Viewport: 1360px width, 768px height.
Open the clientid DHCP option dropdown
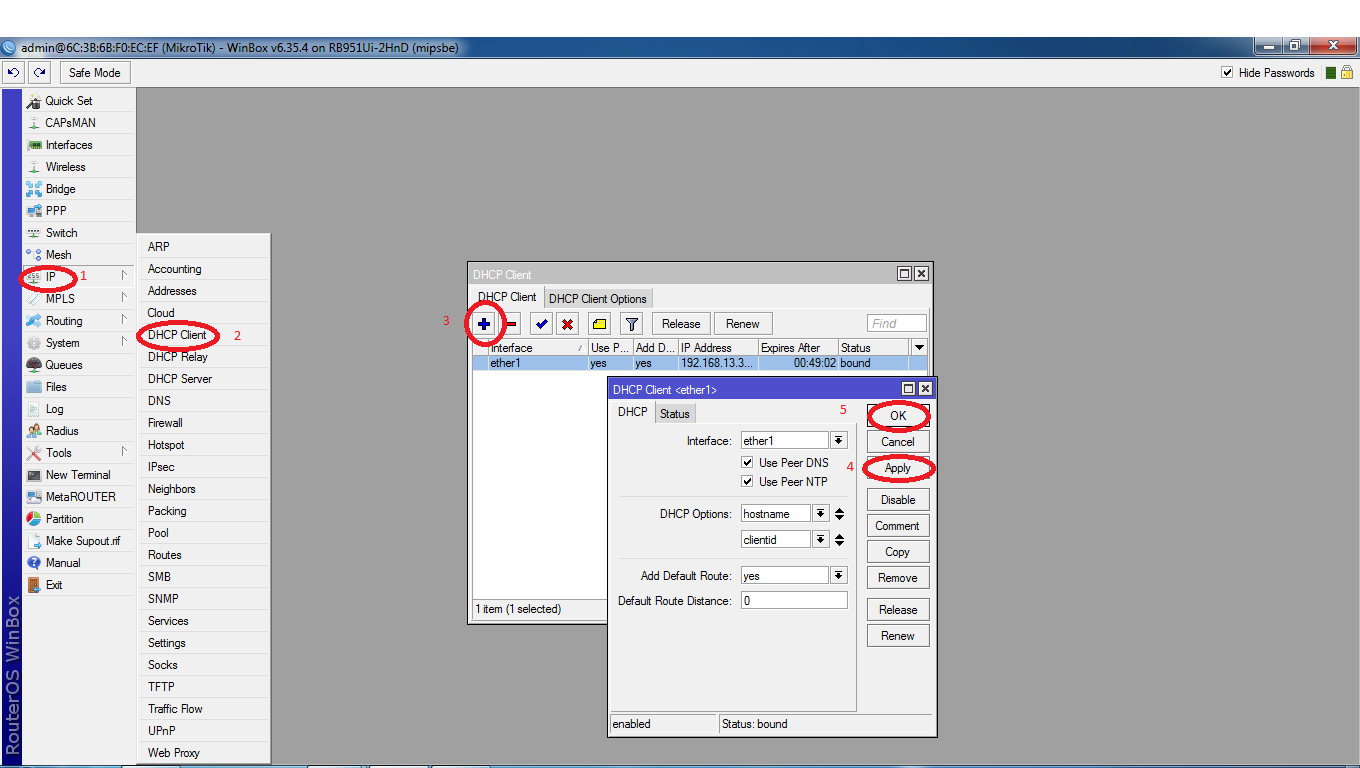tap(821, 540)
